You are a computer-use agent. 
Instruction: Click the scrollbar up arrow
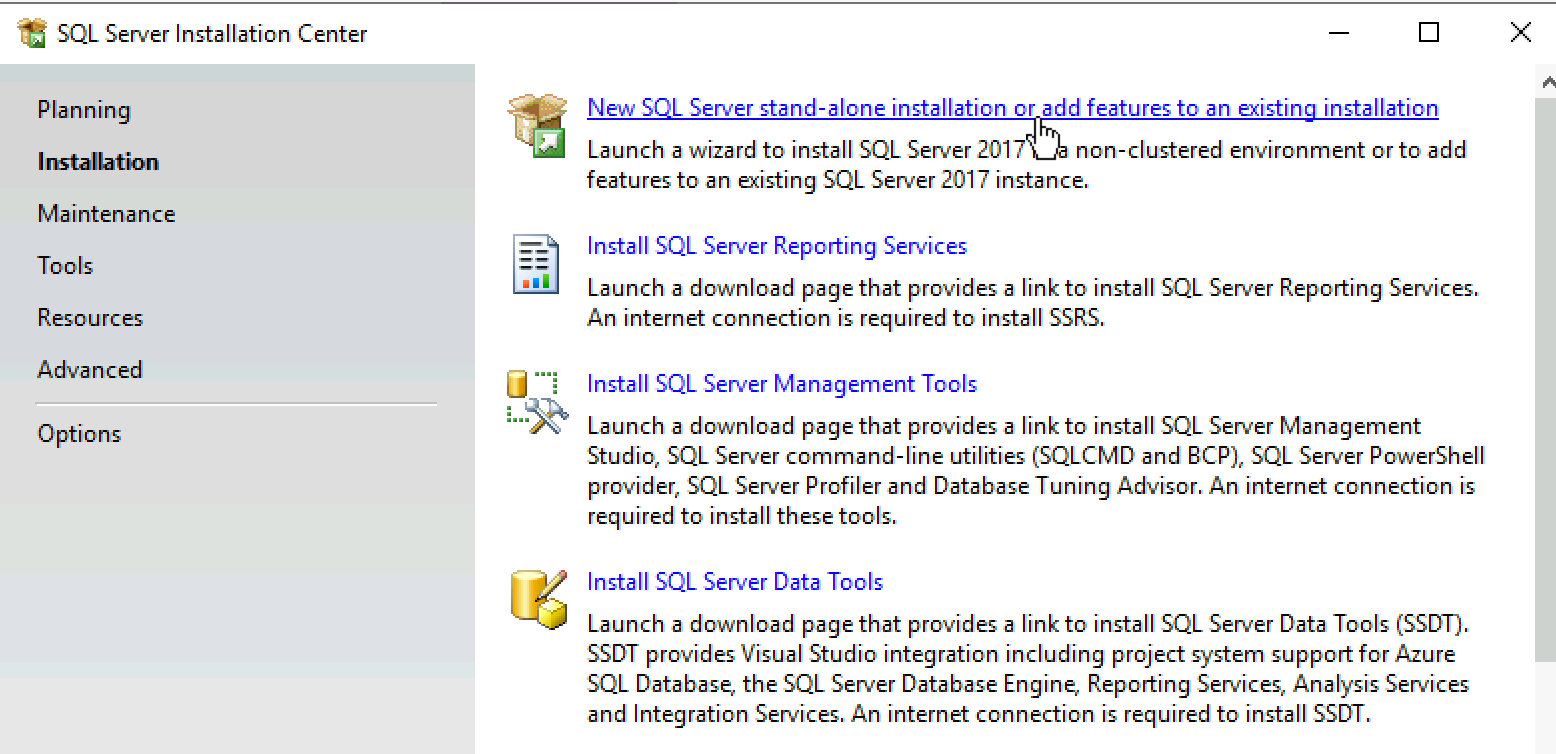pyautogui.click(x=1546, y=81)
